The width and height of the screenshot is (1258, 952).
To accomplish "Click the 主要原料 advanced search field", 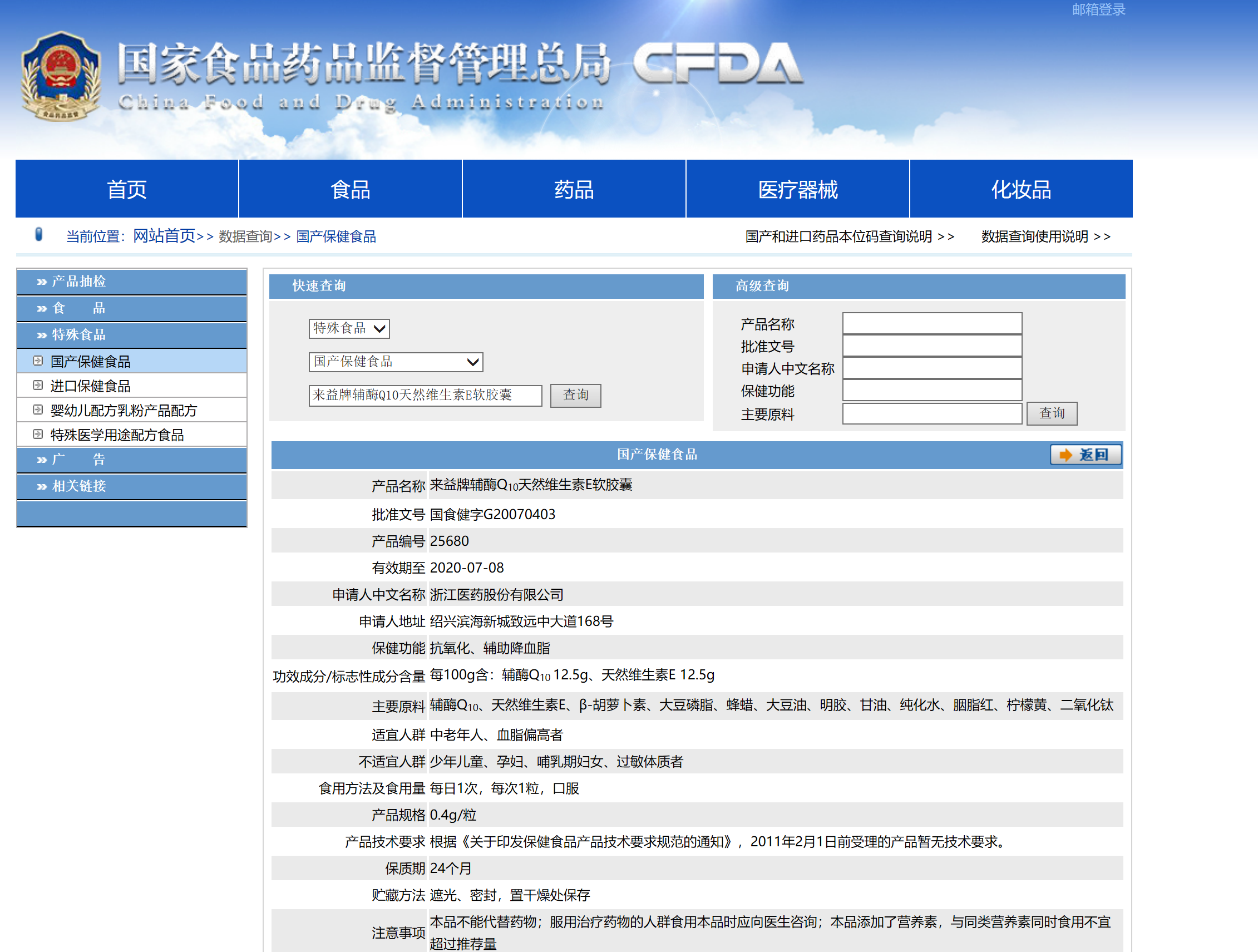I will 932,413.
